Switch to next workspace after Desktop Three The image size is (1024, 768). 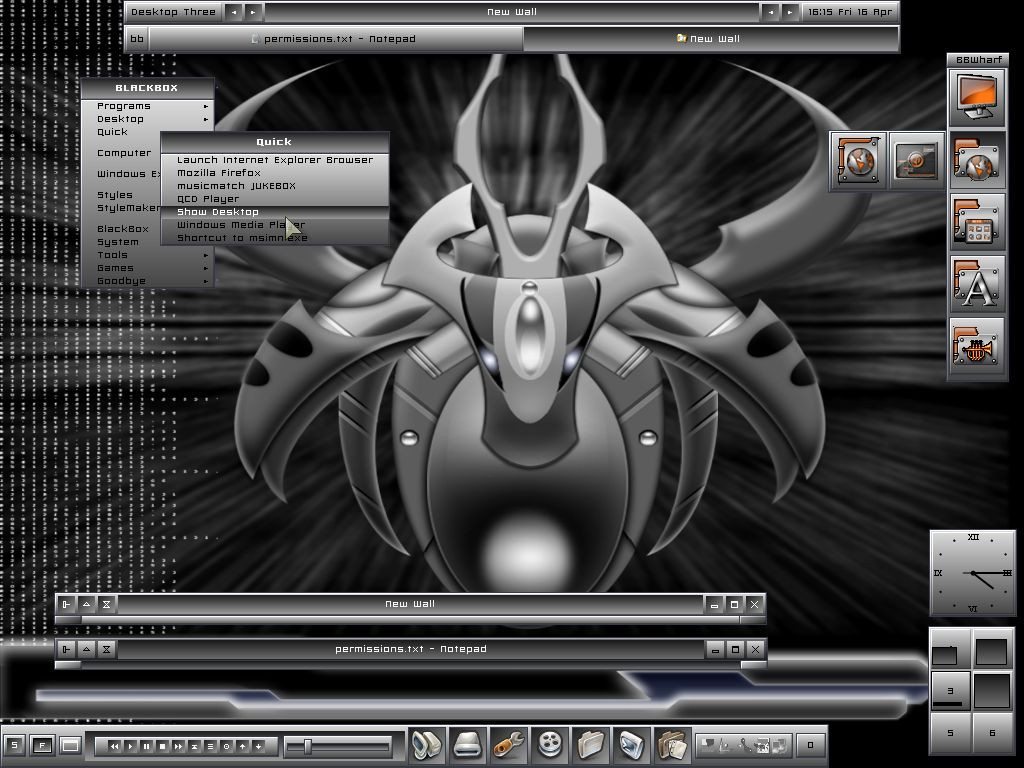point(253,12)
